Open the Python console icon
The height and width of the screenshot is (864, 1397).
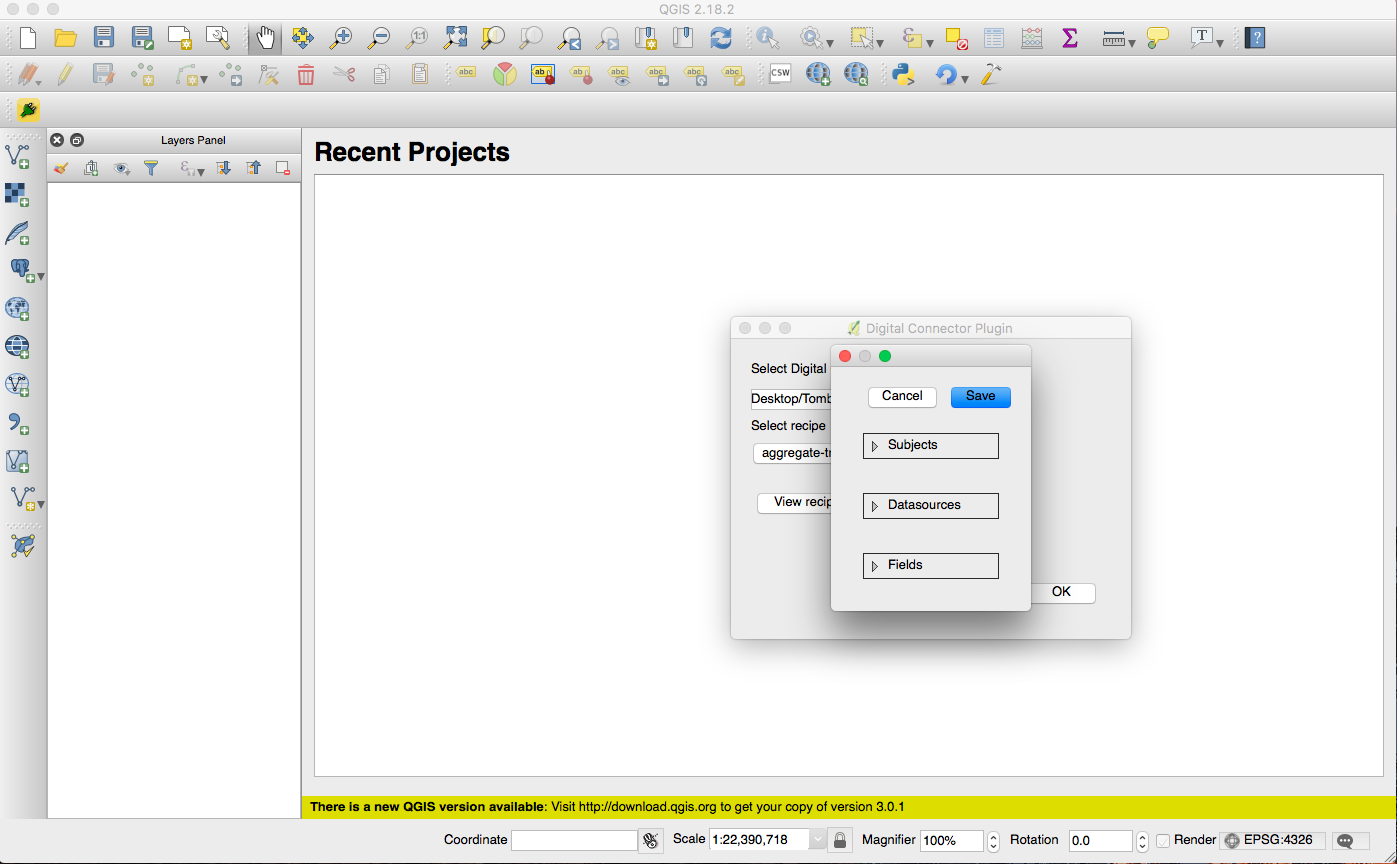[x=904, y=74]
